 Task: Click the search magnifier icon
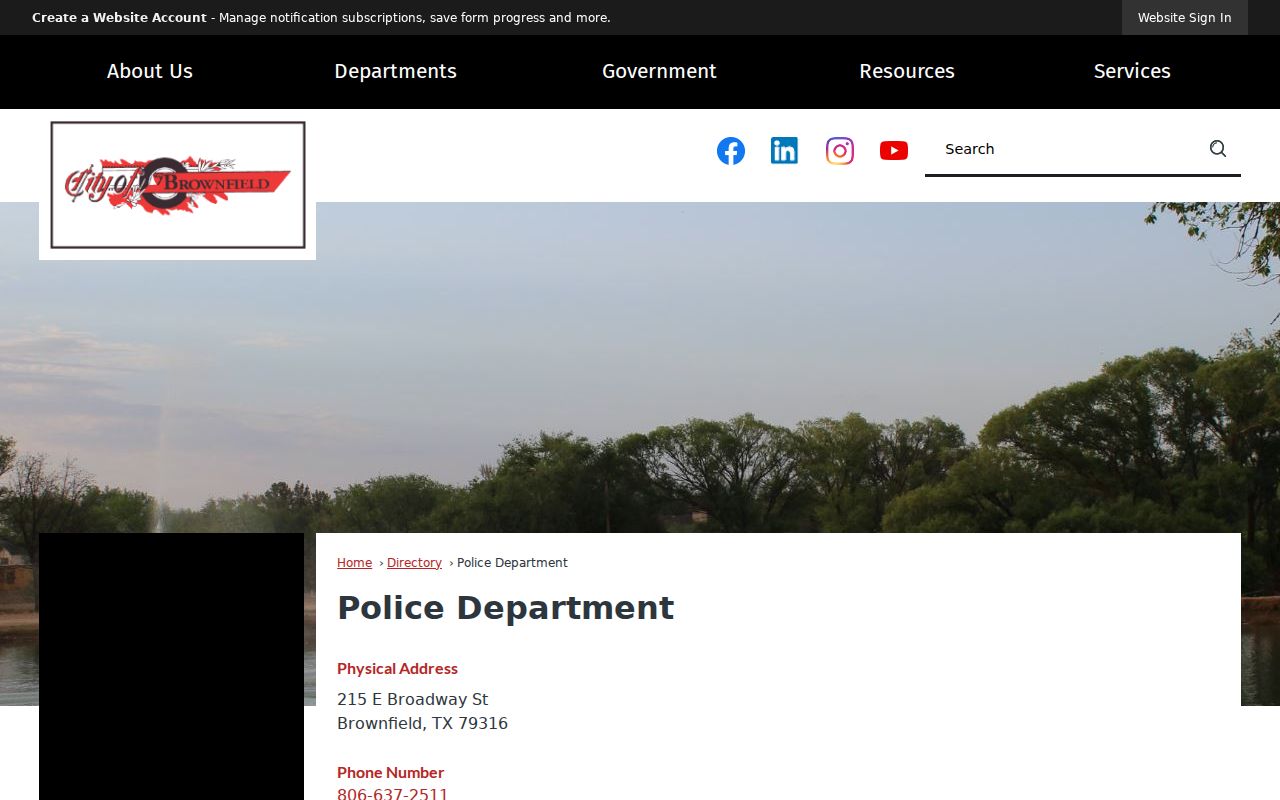[x=1218, y=149]
